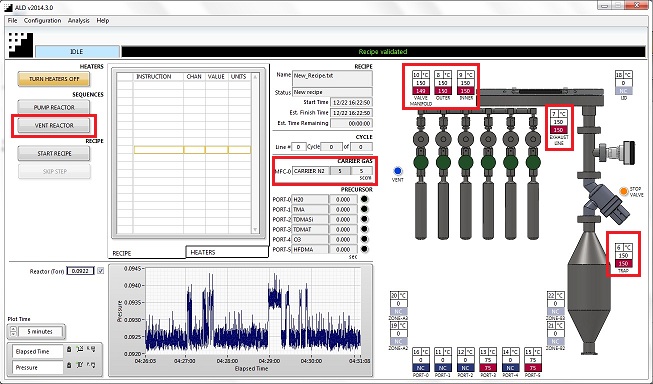Click the PORT-5 heater red 75 readout

pyautogui.click(x=533, y=368)
